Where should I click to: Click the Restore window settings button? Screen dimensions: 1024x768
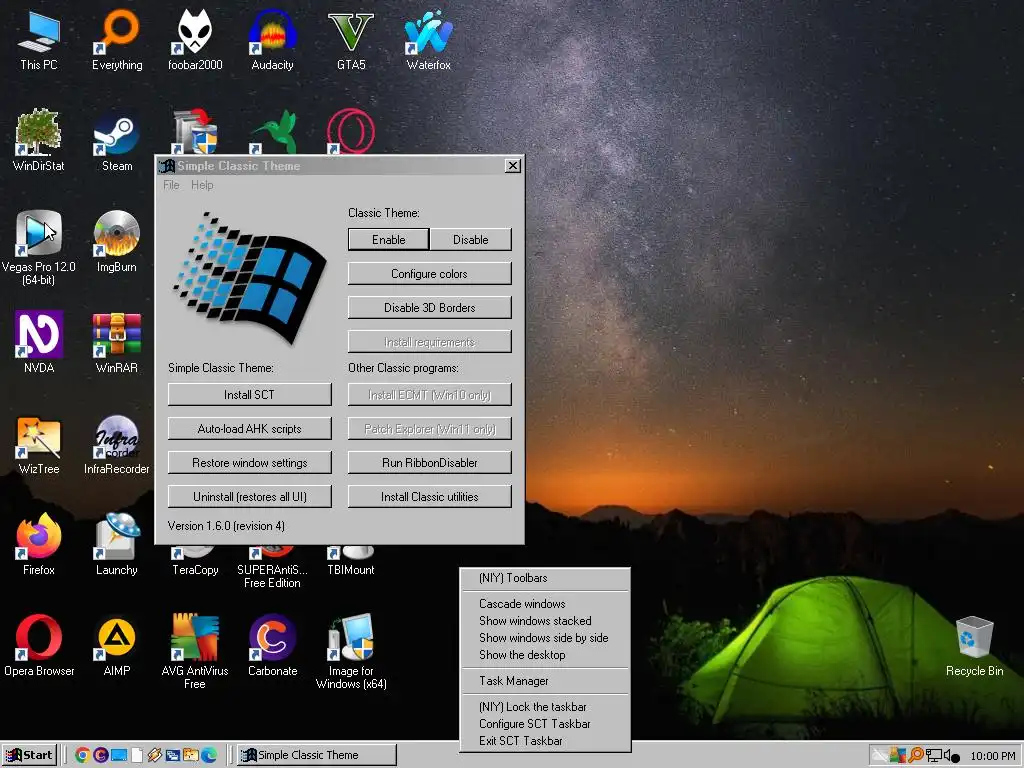pos(249,462)
